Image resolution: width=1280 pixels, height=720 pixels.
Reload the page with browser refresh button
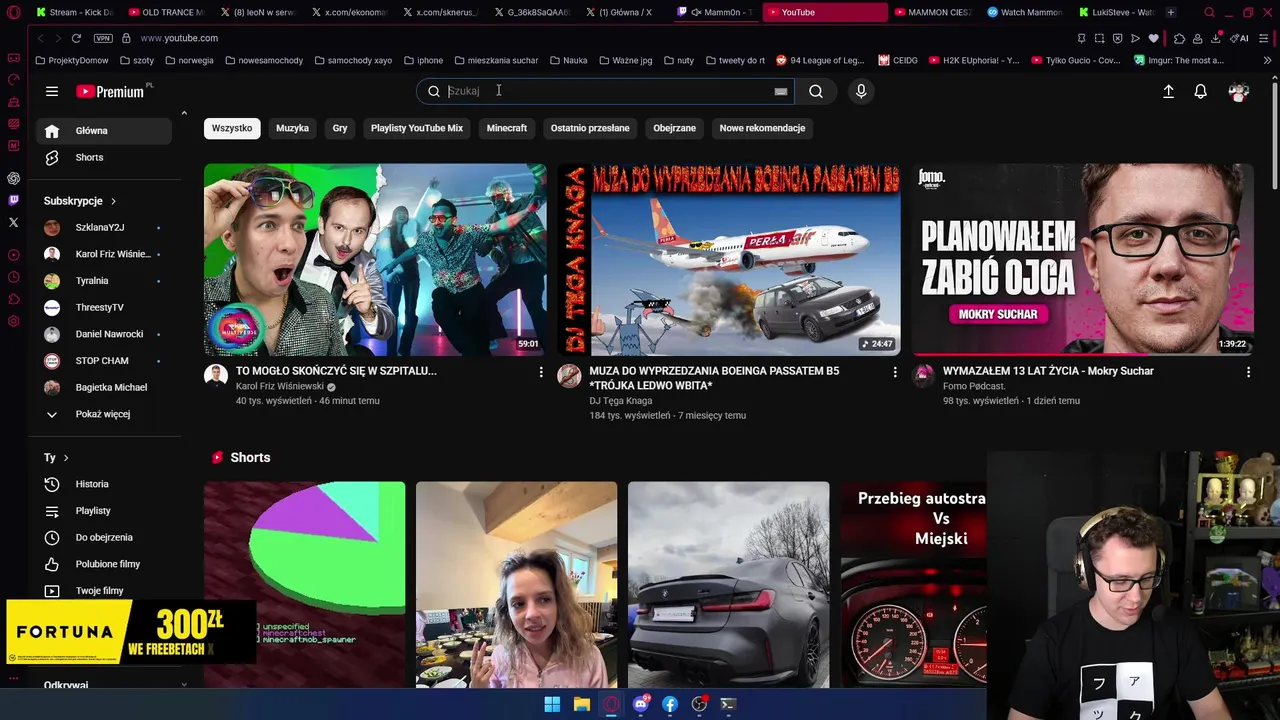click(x=76, y=38)
